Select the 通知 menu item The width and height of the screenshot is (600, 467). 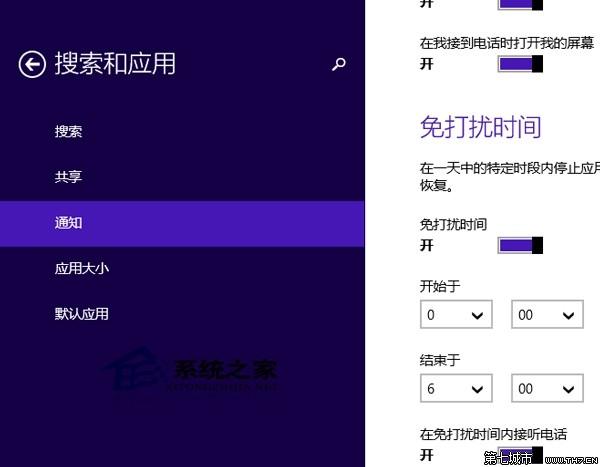click(x=182, y=223)
